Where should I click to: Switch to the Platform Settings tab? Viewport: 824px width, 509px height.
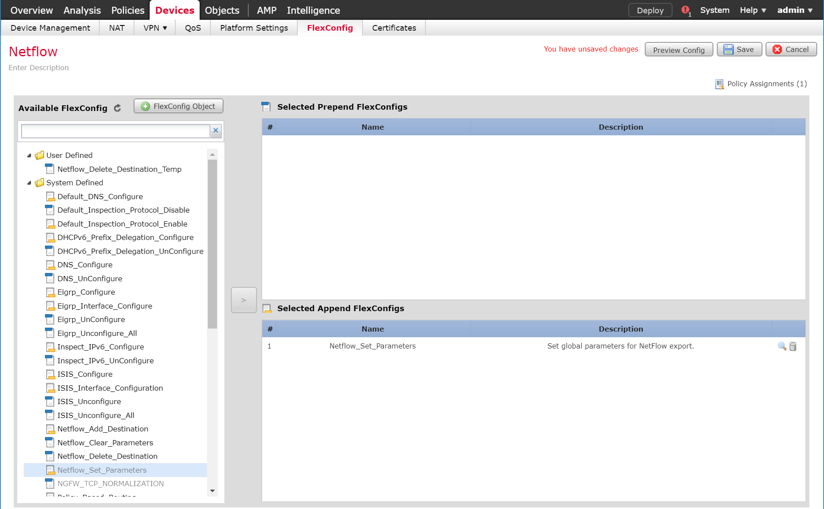(x=253, y=28)
